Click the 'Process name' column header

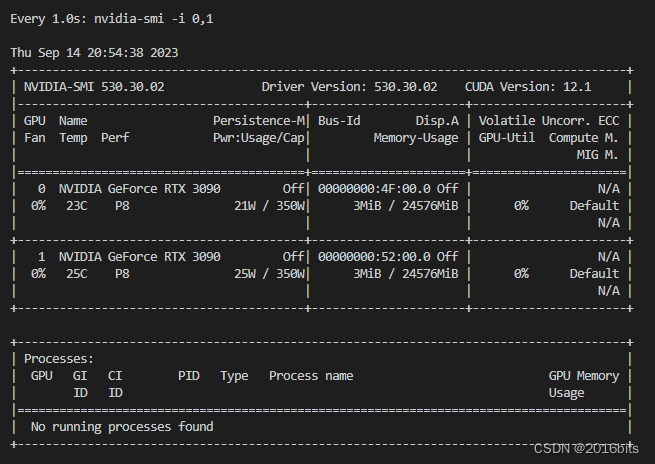[x=311, y=376]
